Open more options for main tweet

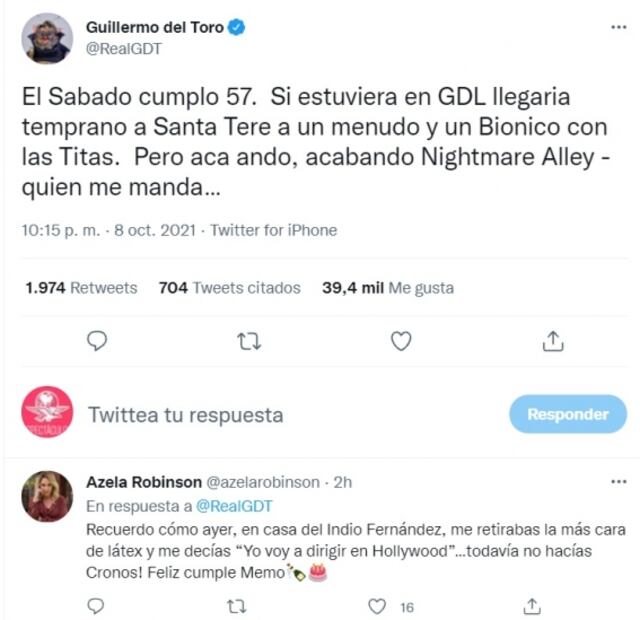(618, 29)
